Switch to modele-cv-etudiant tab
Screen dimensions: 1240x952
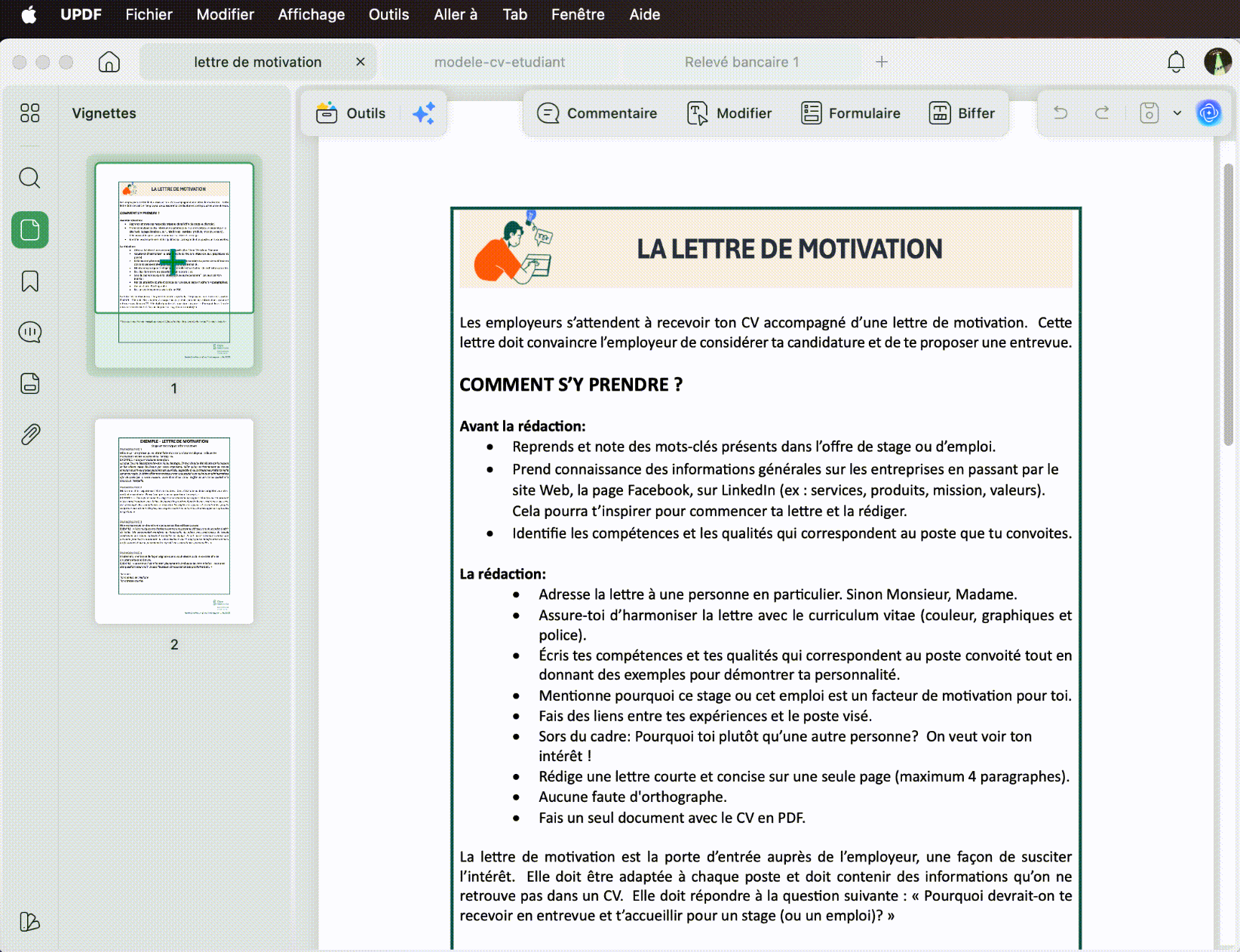coord(499,62)
